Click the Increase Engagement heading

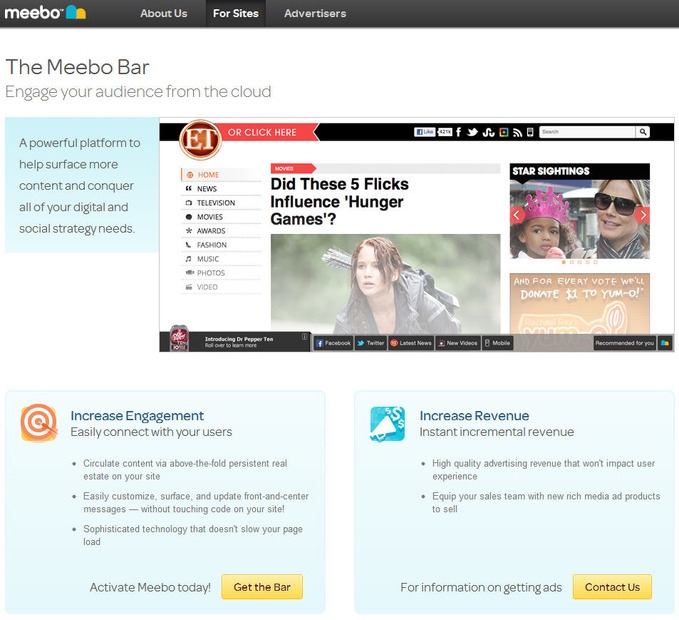point(137,416)
